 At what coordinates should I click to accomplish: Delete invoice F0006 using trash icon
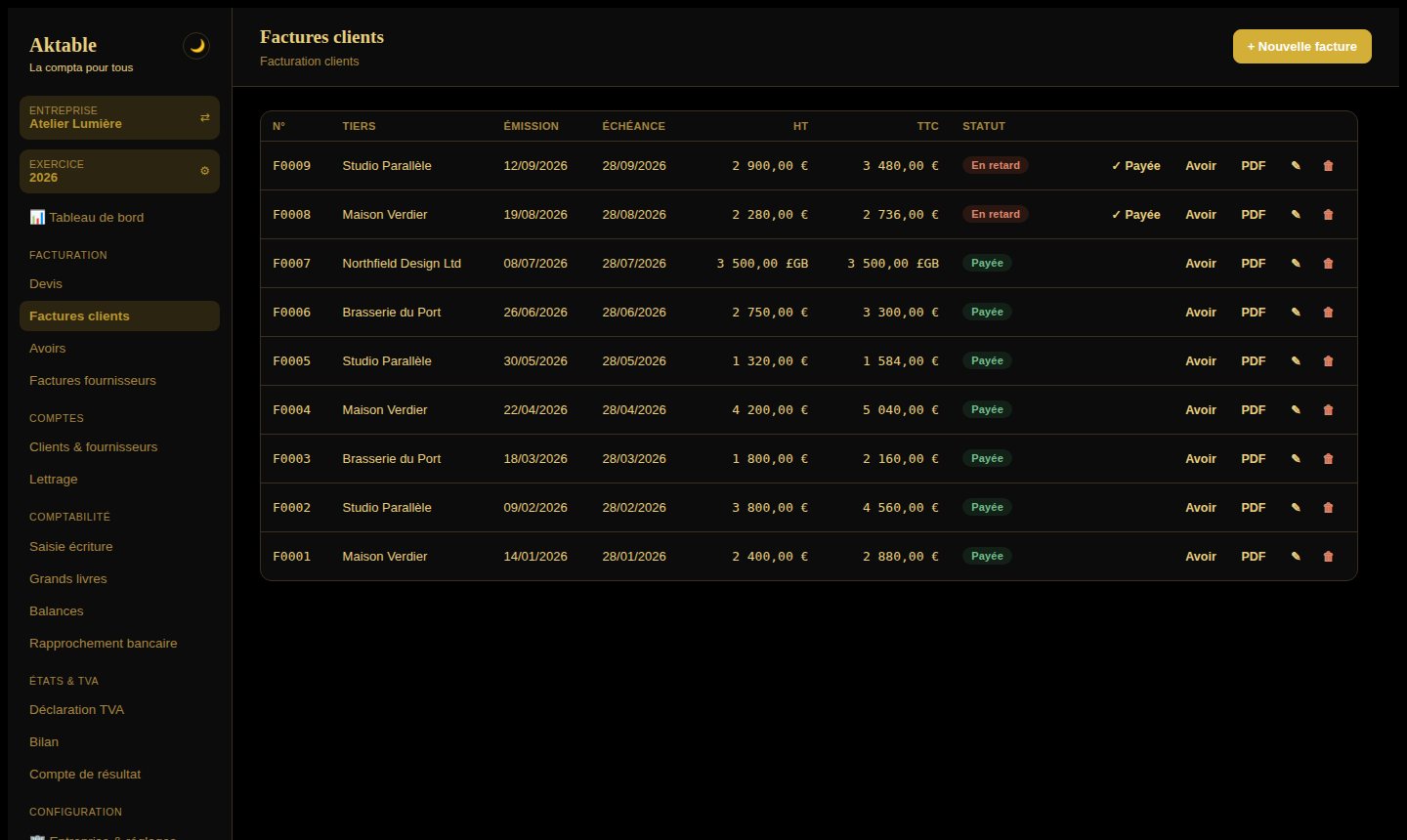click(x=1328, y=313)
